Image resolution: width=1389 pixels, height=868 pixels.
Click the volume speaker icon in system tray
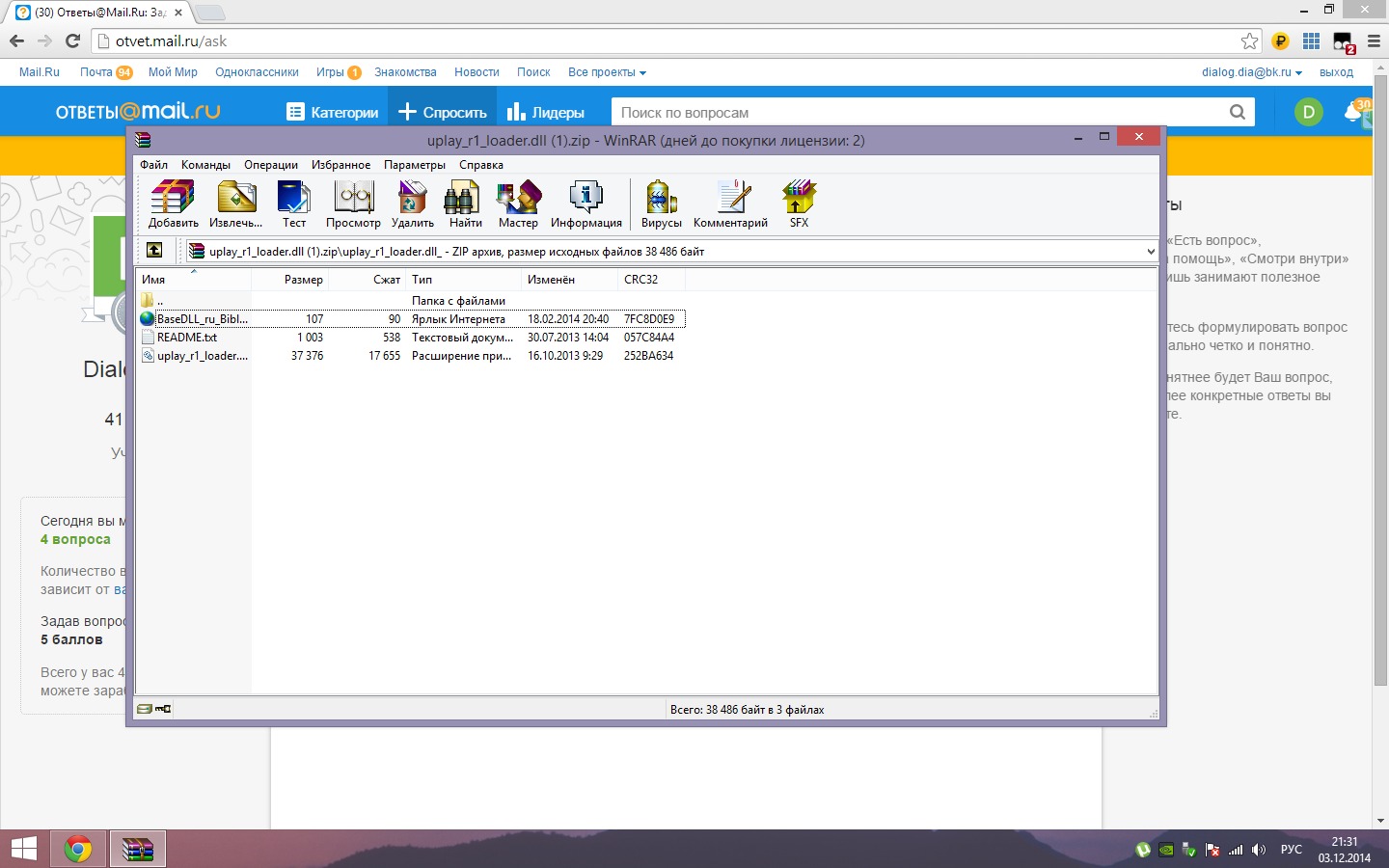point(1258,850)
